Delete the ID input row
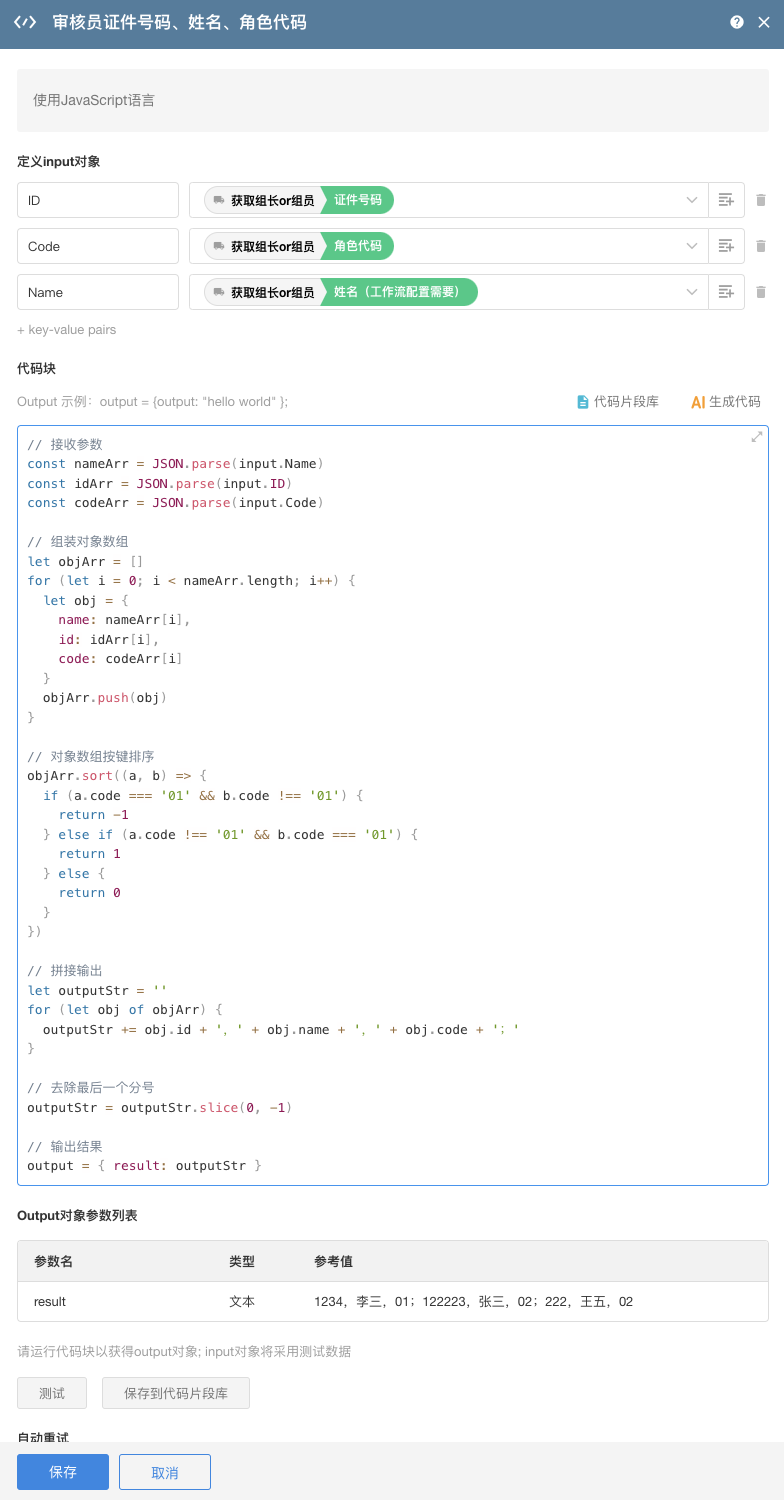This screenshot has height=1500, width=784. (761, 200)
